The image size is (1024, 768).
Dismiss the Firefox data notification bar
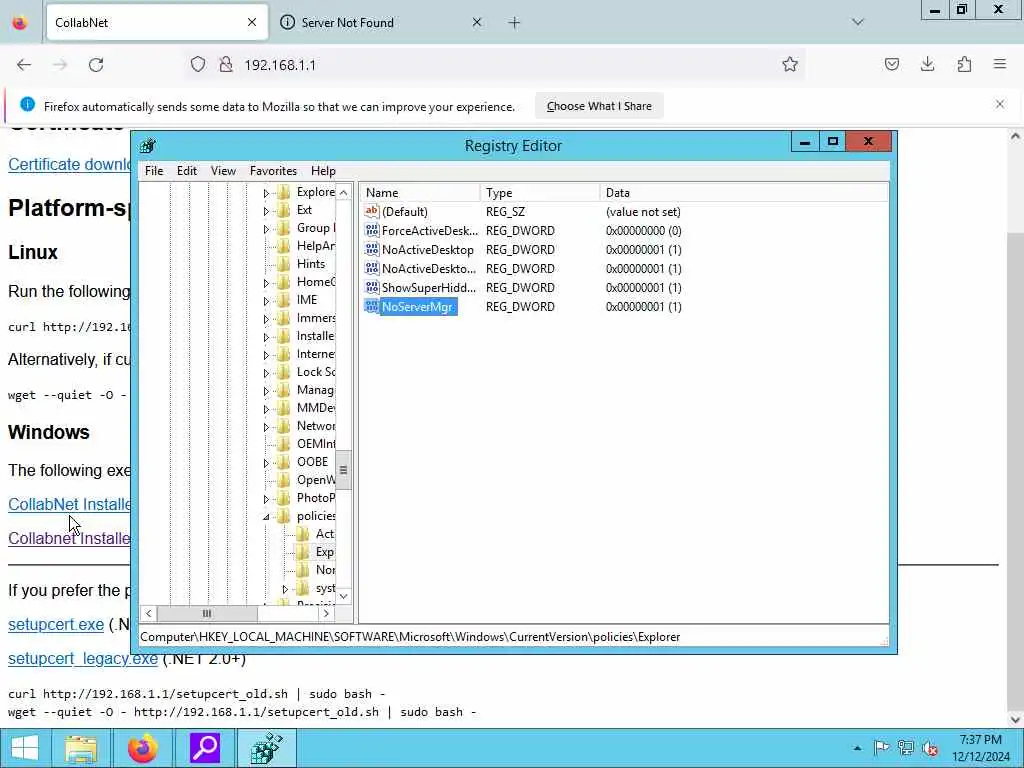[x=1000, y=104]
